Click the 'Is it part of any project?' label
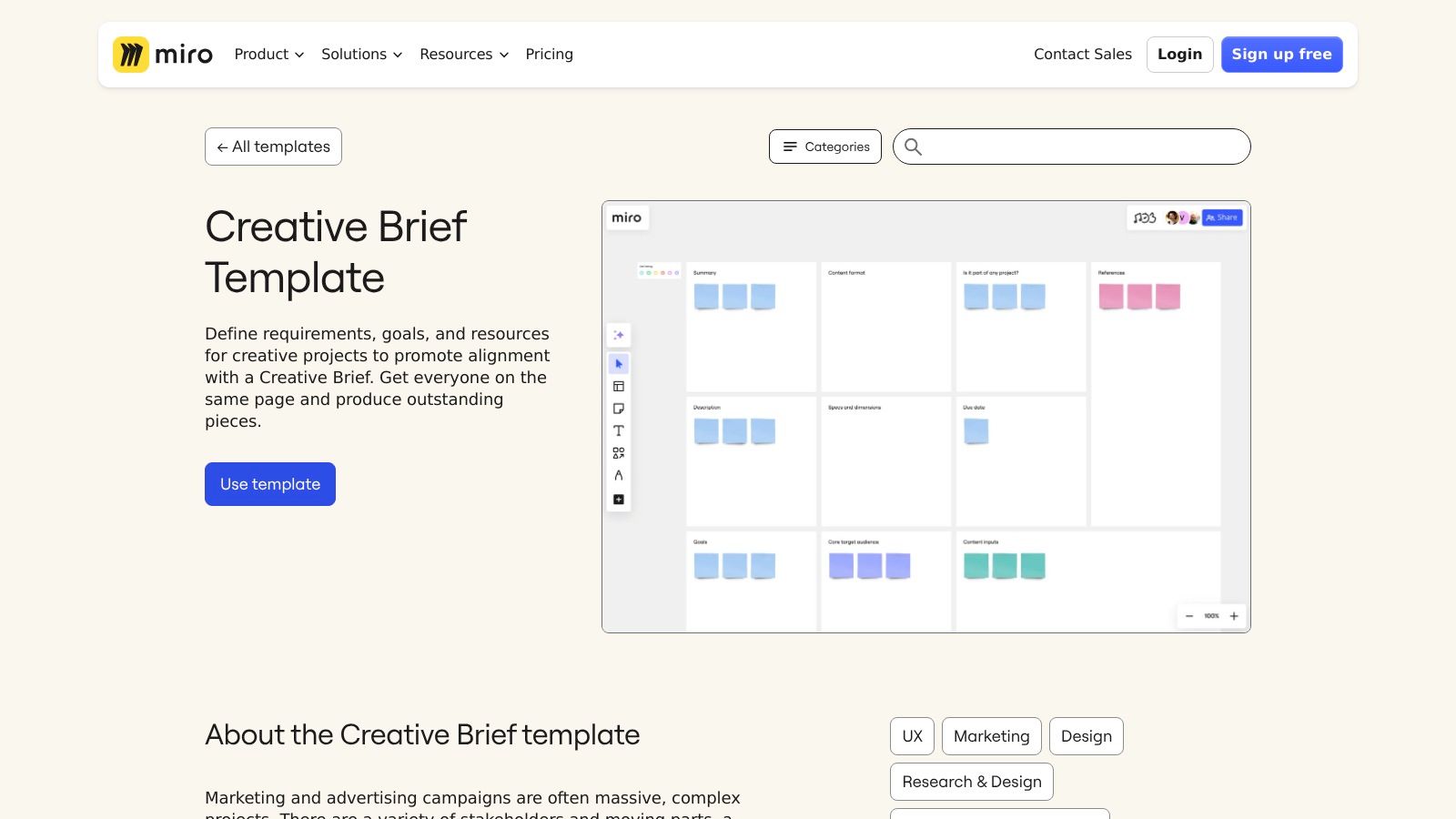Screen dimensions: 1456x819 [x=991, y=273]
